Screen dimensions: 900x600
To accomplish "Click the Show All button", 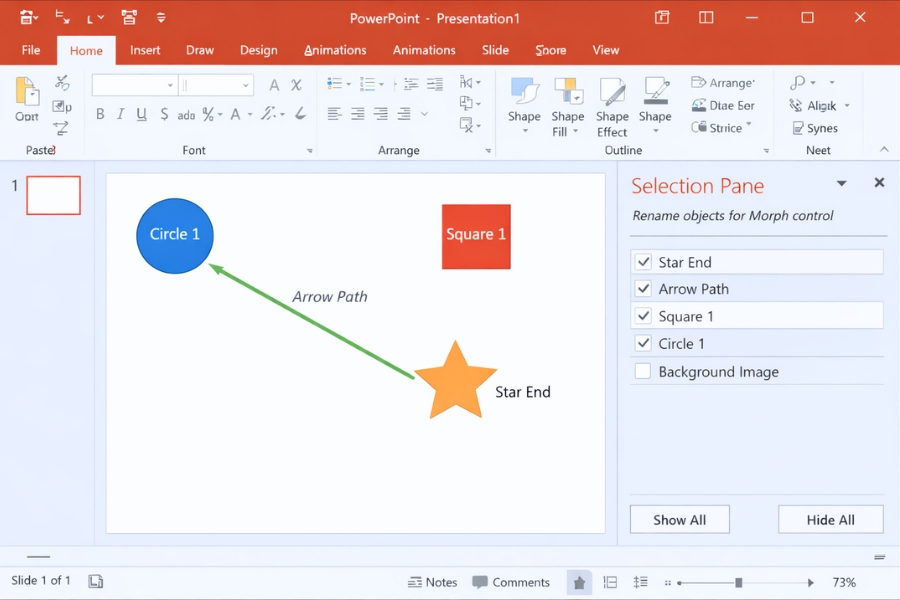I will (679, 519).
